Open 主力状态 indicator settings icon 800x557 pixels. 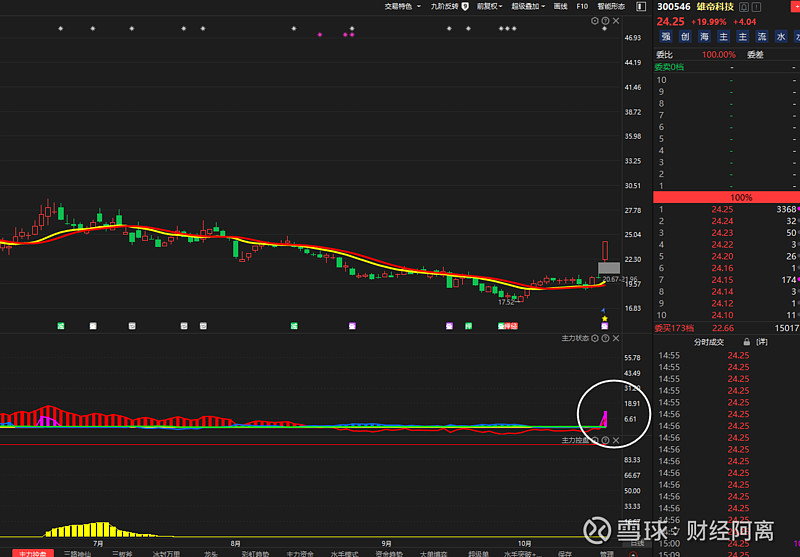595,339
